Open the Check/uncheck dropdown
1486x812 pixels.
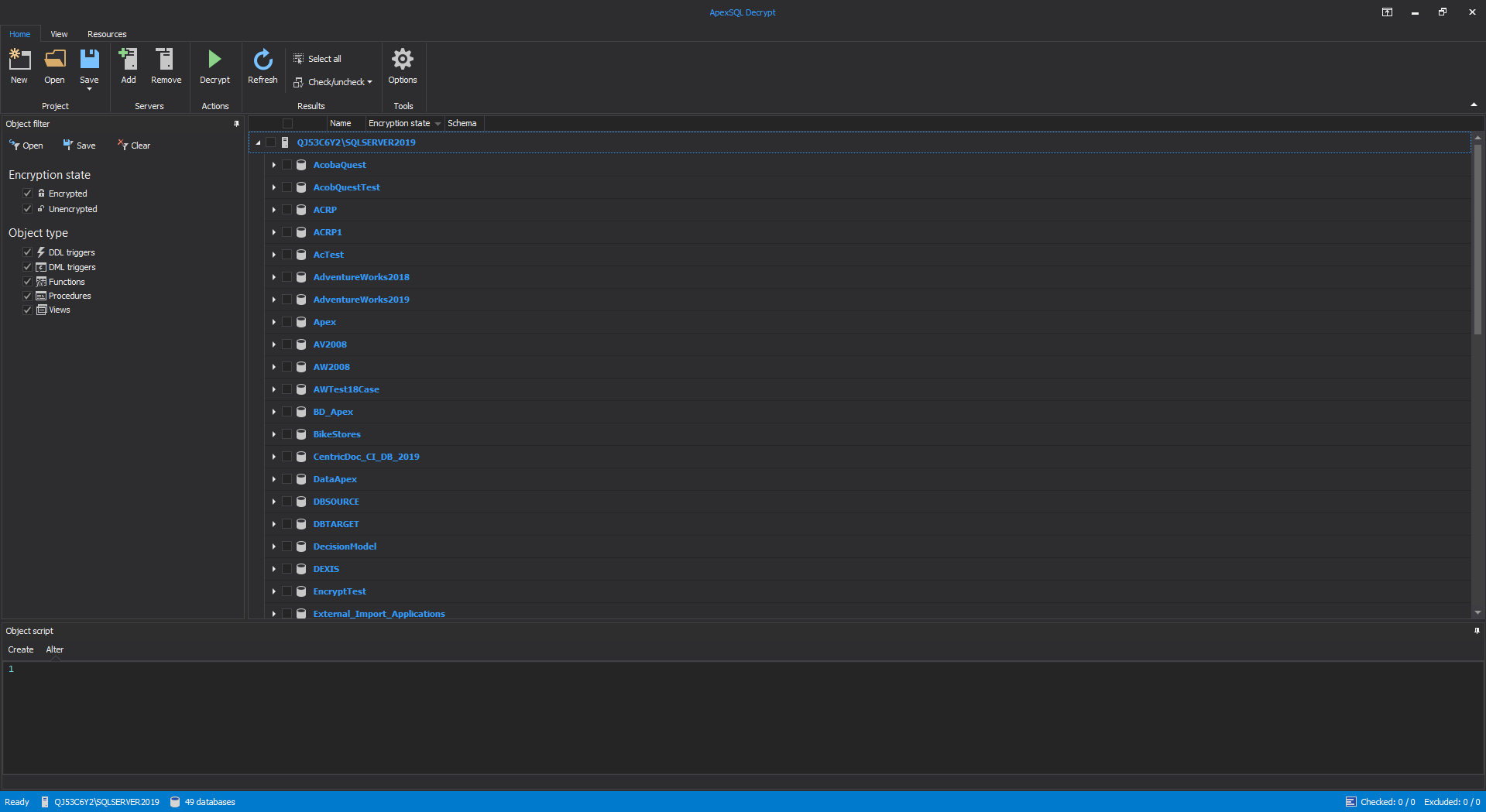pos(333,82)
